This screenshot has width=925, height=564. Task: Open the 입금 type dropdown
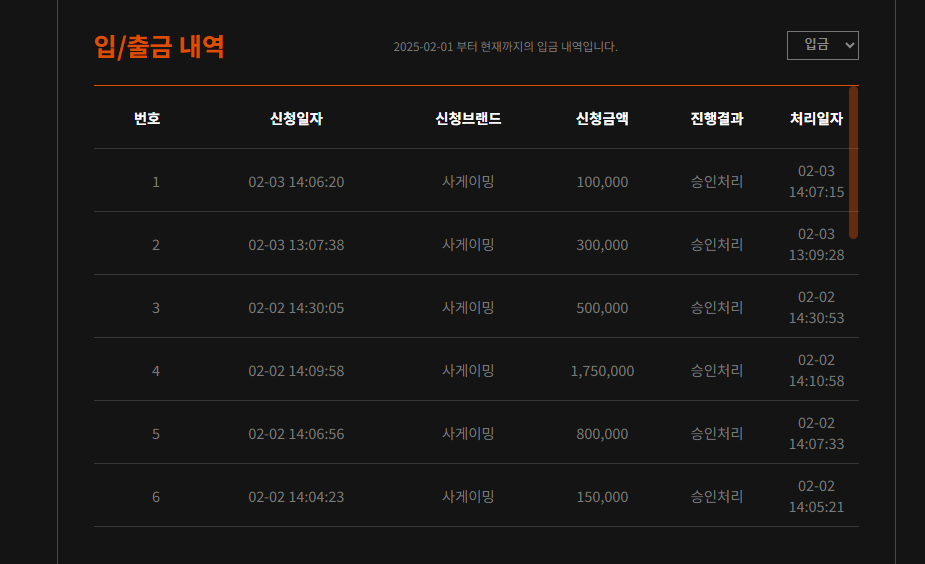(x=822, y=45)
